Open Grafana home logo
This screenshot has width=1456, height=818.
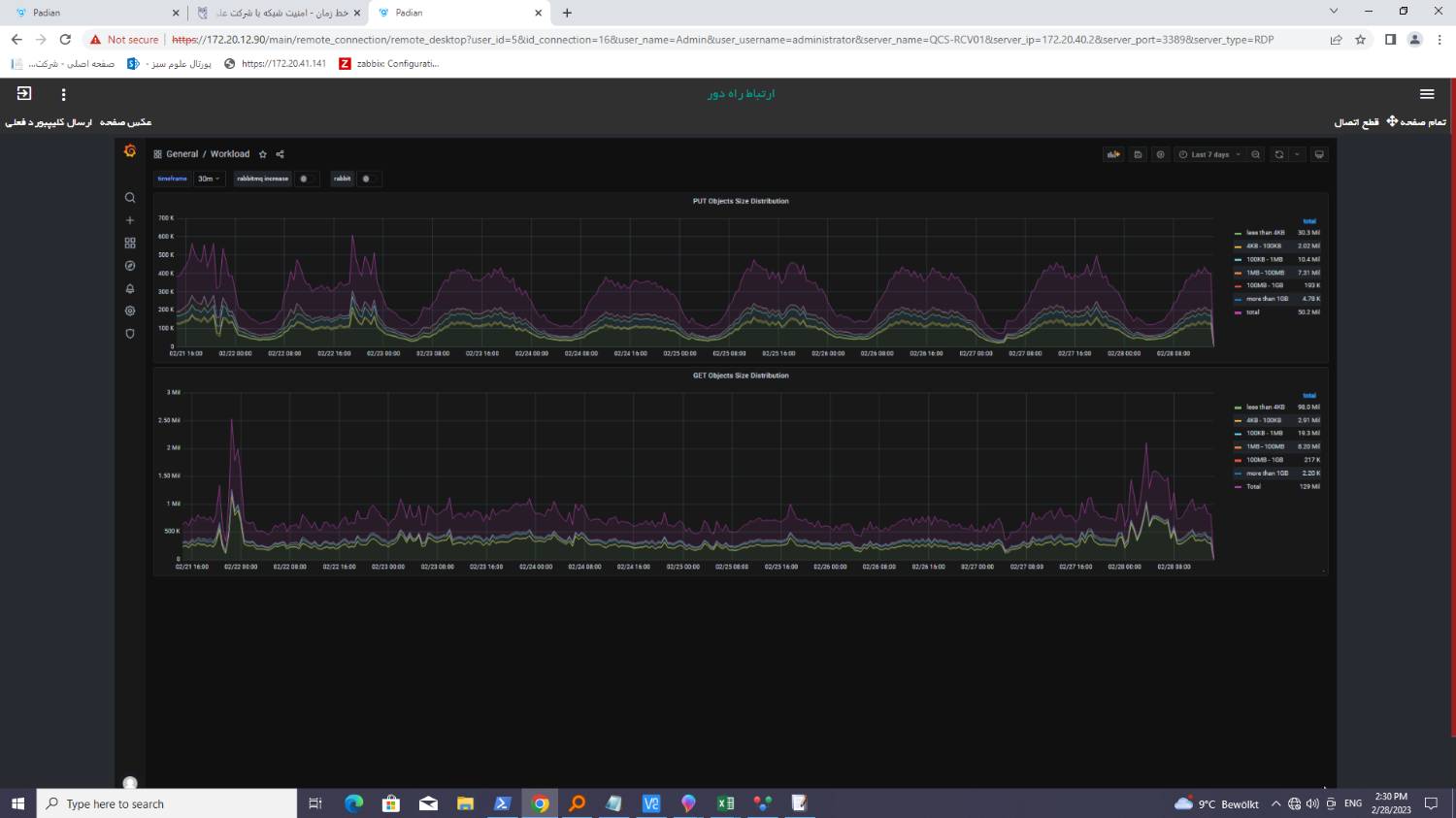point(130,151)
